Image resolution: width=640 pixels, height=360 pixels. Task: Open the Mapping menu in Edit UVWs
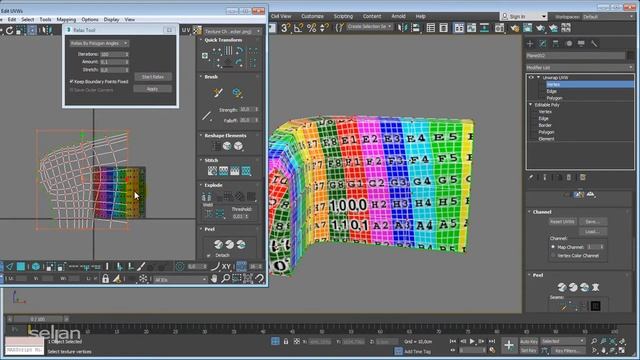pyautogui.click(x=66, y=20)
